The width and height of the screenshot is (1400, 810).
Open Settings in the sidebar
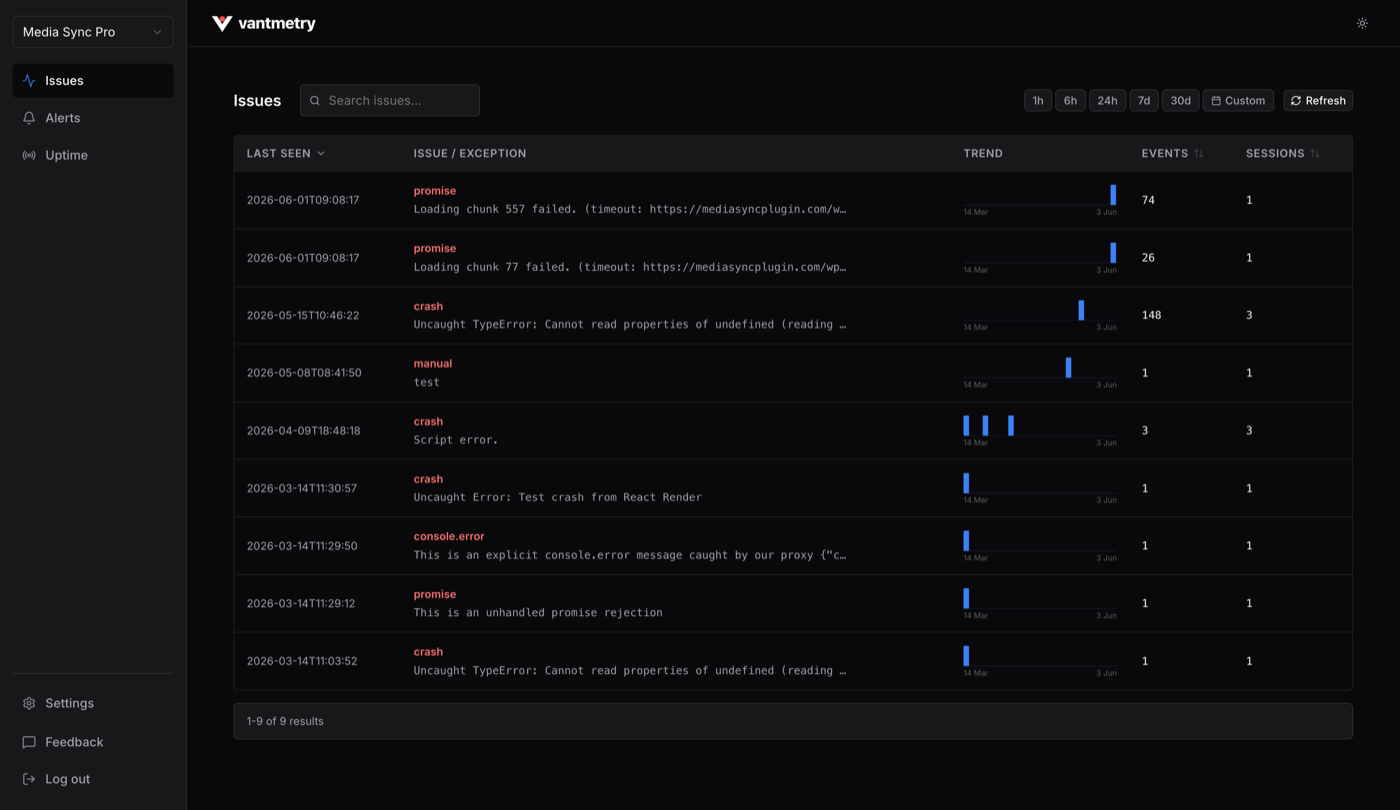point(93,703)
